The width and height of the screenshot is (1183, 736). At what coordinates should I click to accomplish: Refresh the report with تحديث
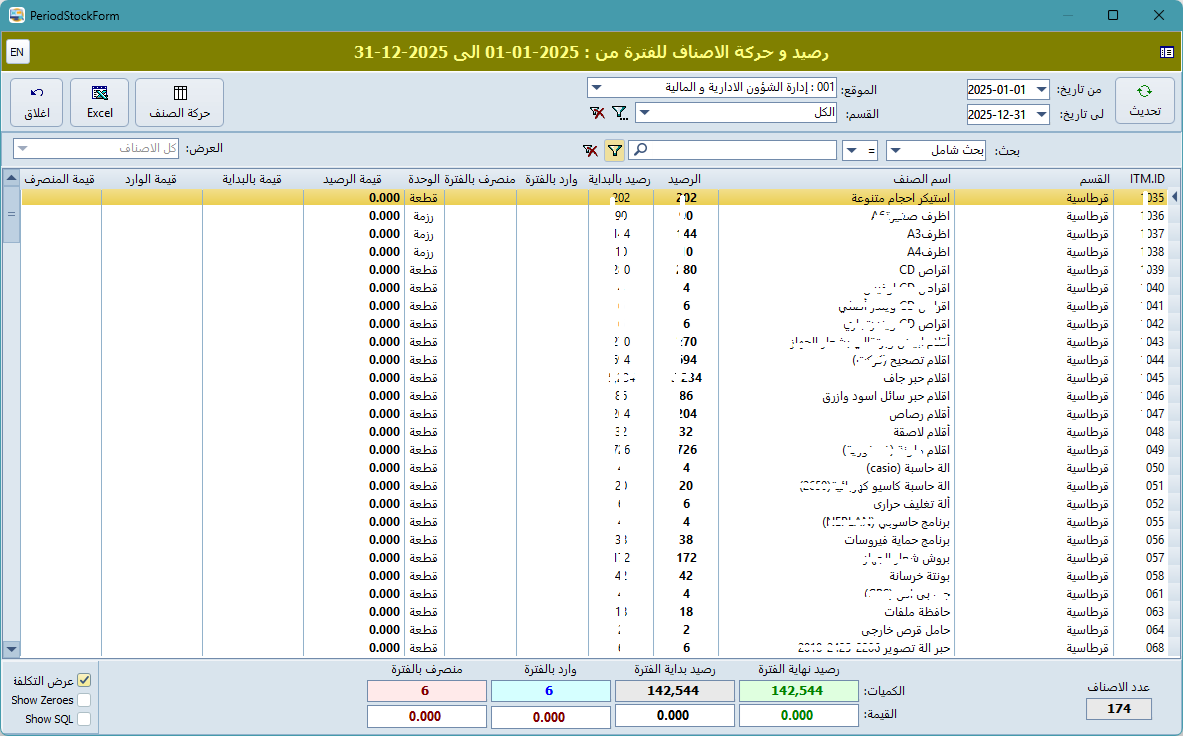[x=1143, y=101]
